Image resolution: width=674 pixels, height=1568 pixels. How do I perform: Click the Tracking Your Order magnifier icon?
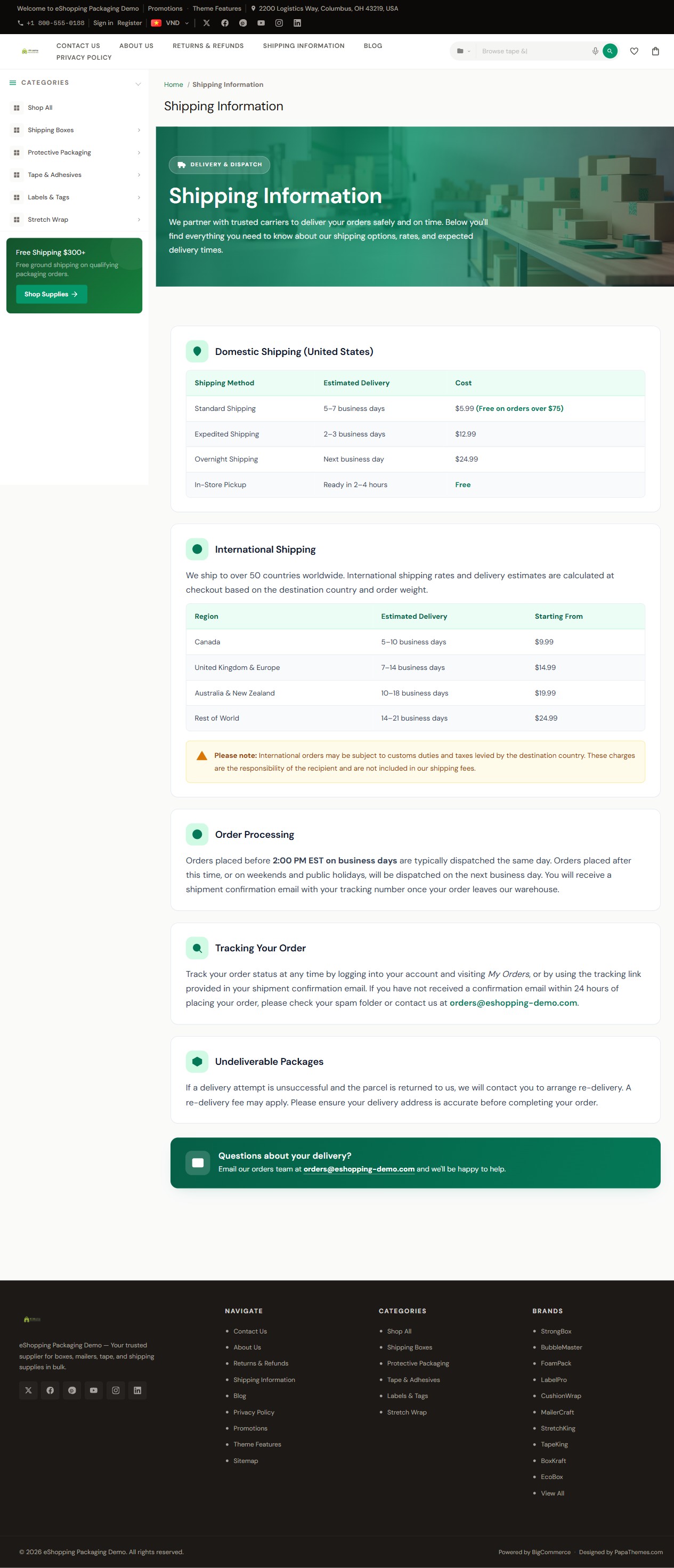coord(197,948)
